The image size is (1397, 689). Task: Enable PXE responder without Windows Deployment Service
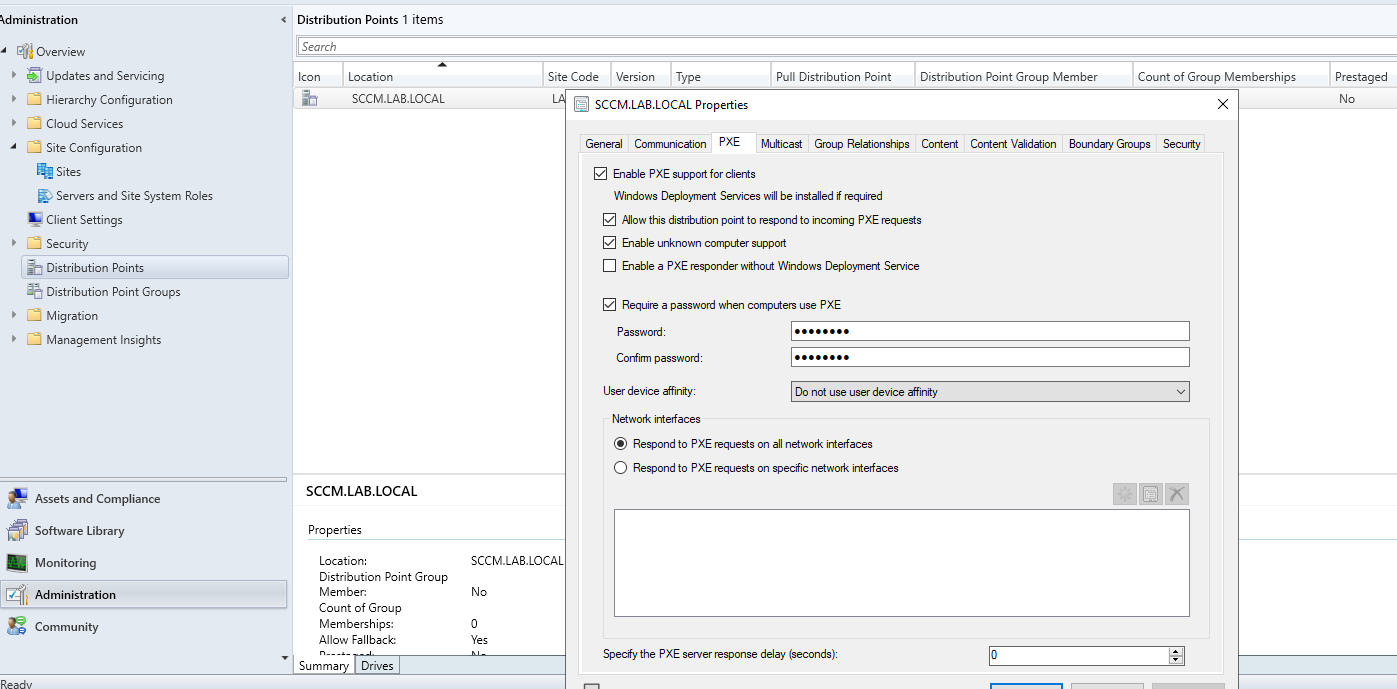pyautogui.click(x=609, y=266)
